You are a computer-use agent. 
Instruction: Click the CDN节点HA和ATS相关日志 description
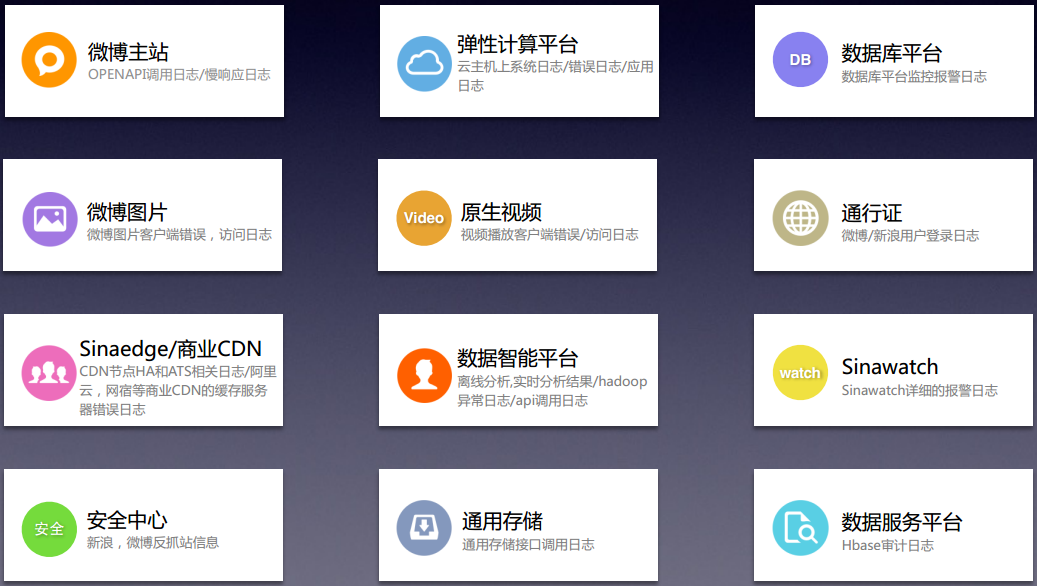pos(178,390)
